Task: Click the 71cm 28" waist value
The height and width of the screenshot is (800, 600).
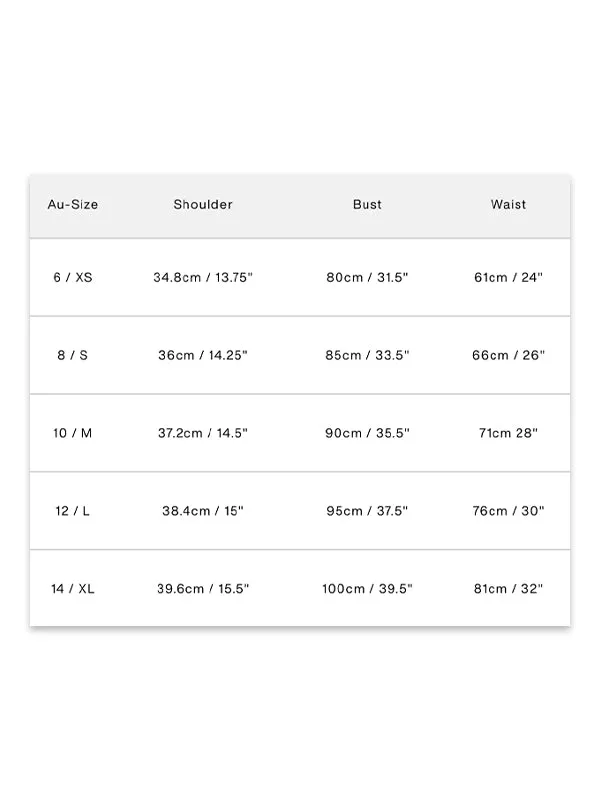Action: (x=508, y=433)
